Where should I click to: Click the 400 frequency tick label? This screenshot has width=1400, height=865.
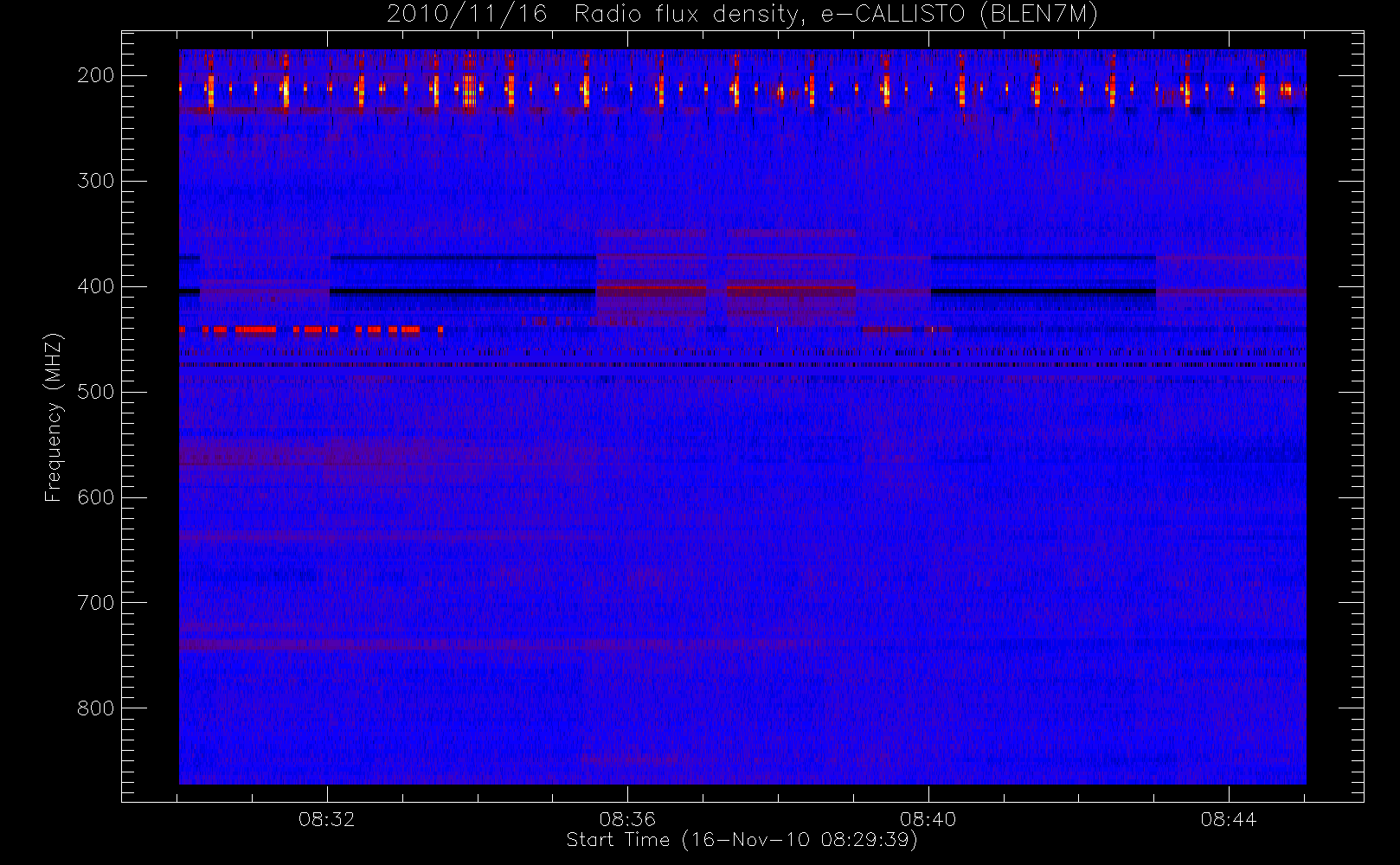(x=96, y=286)
